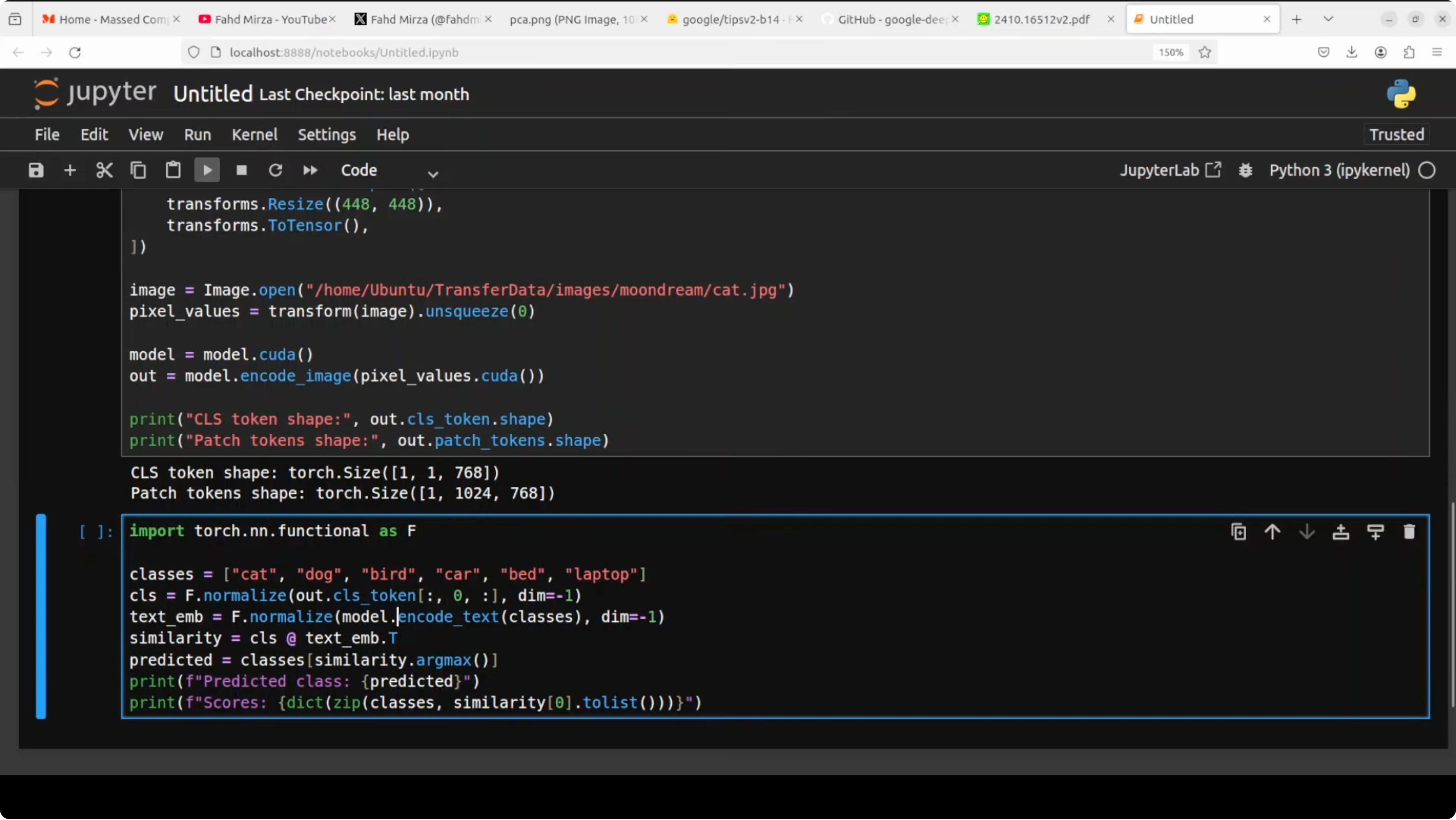Screen dimensions: 1456x820
Task: Duplicate the active cell using its copy icon
Action: tap(1238, 531)
